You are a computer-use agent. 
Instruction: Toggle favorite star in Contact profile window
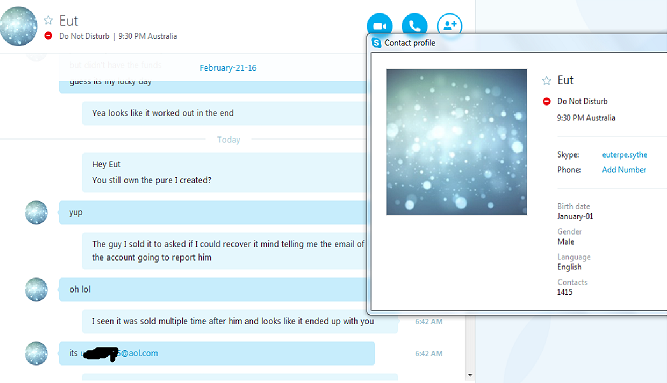click(547, 80)
